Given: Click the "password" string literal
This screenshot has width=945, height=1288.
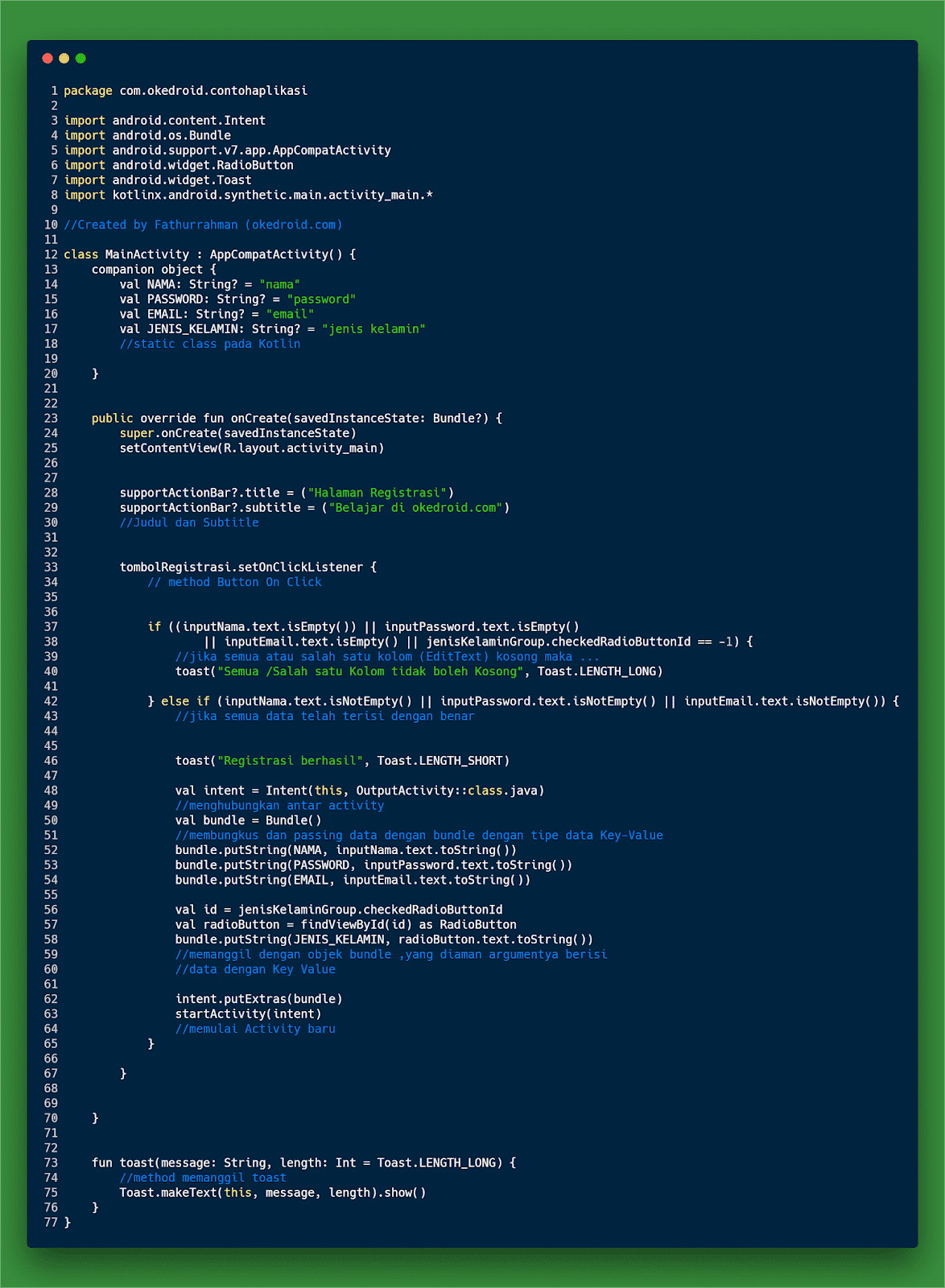Looking at the screenshot, I should pos(321,299).
